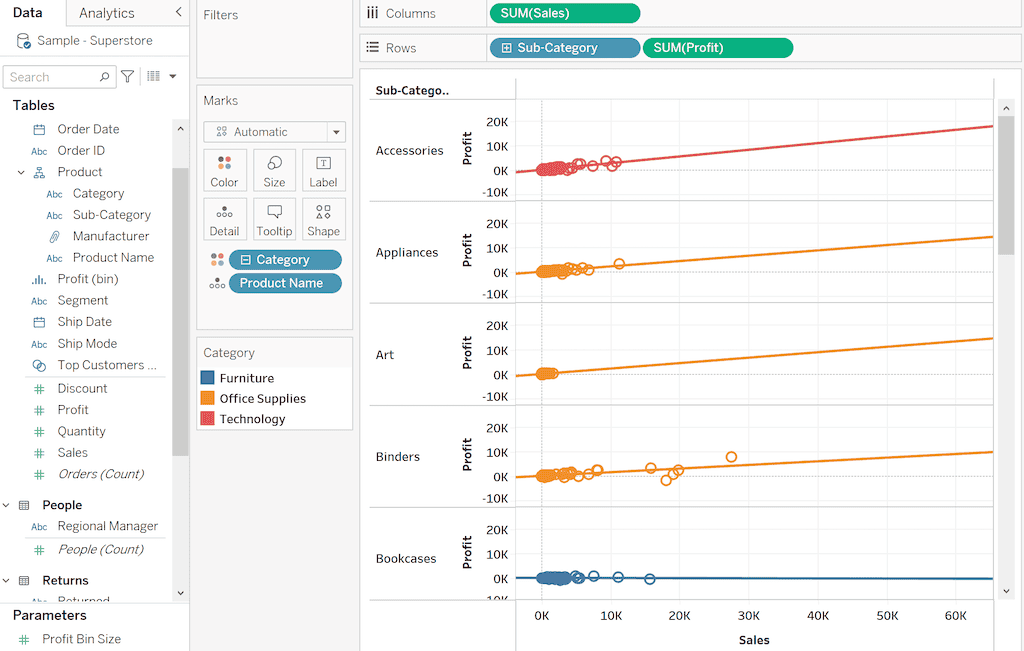Image resolution: width=1024 pixels, height=651 pixels.
Task: Open the Color marks card
Action: pos(224,170)
